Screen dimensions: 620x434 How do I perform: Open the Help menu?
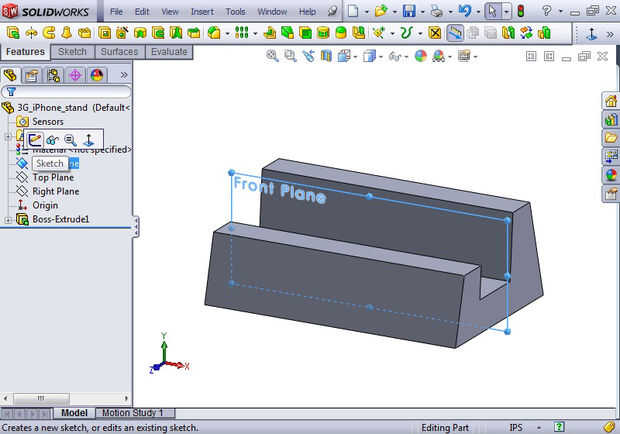tap(307, 11)
